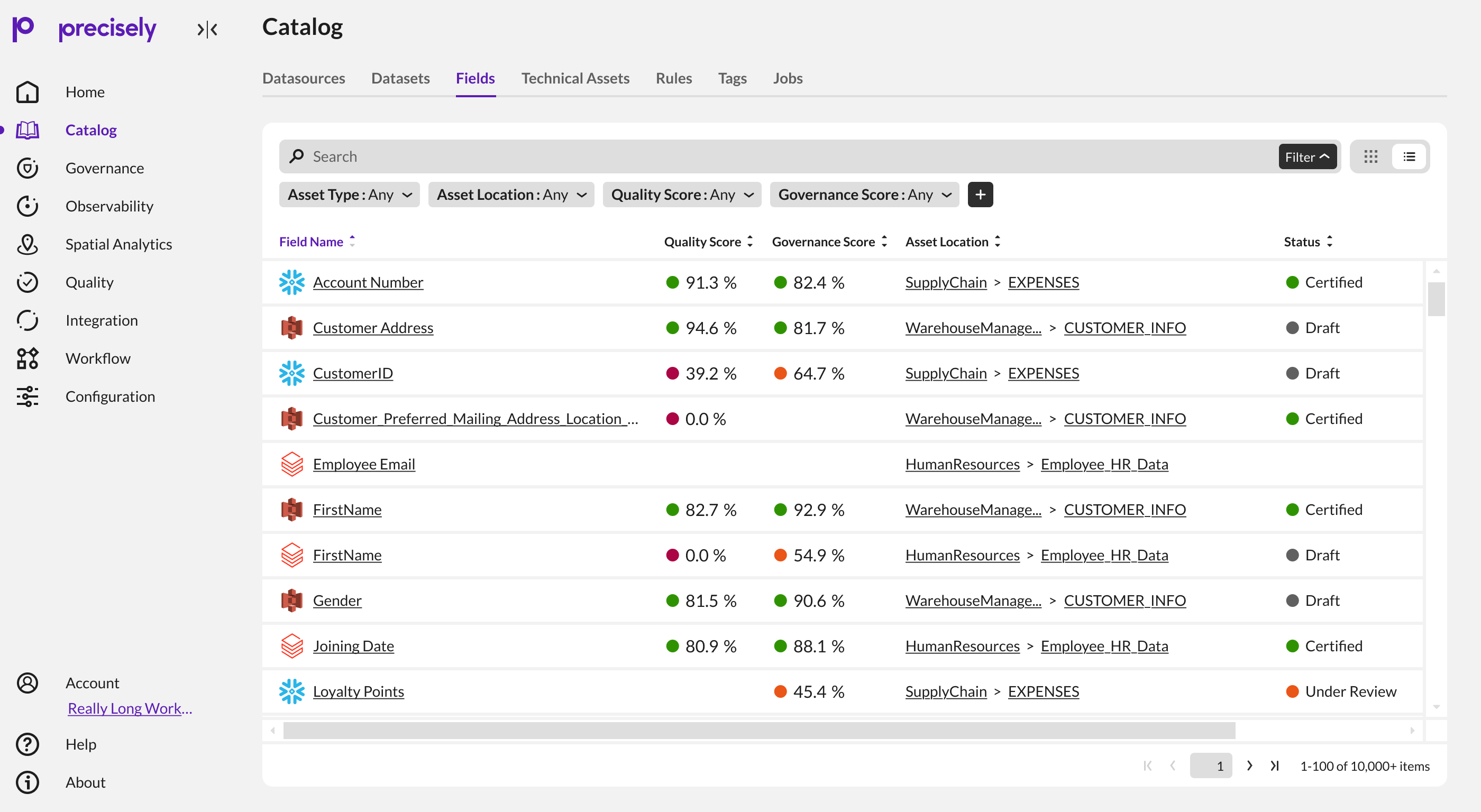Viewport: 1481px width, 812px height.
Task: Expand the Governance Score filter dropdown
Action: point(865,194)
